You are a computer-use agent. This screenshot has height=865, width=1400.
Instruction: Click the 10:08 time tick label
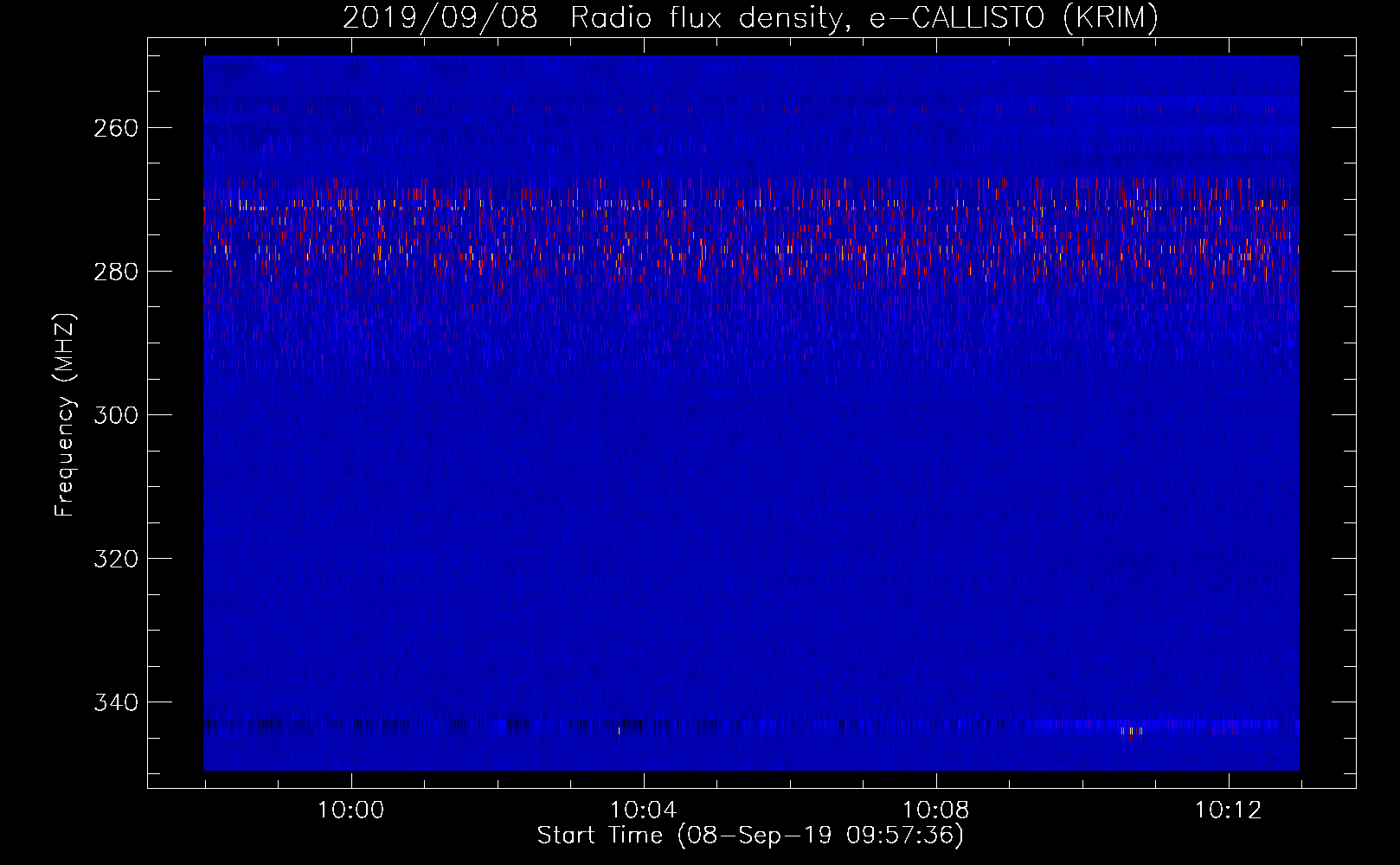935,811
